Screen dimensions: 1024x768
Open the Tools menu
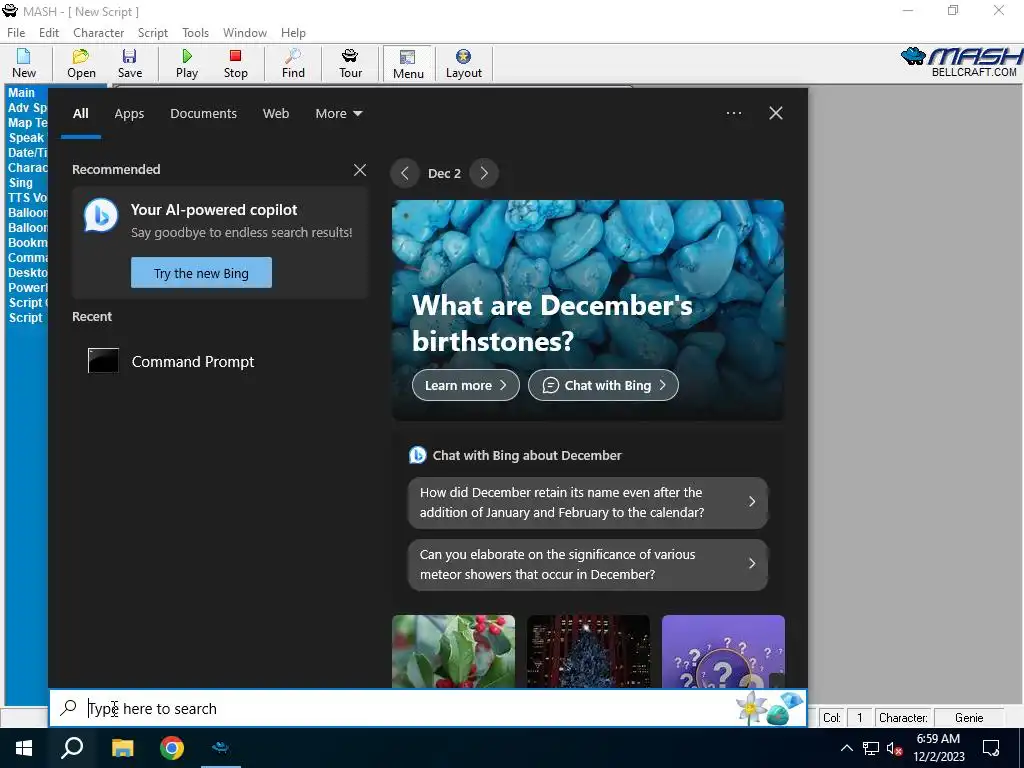tap(195, 33)
